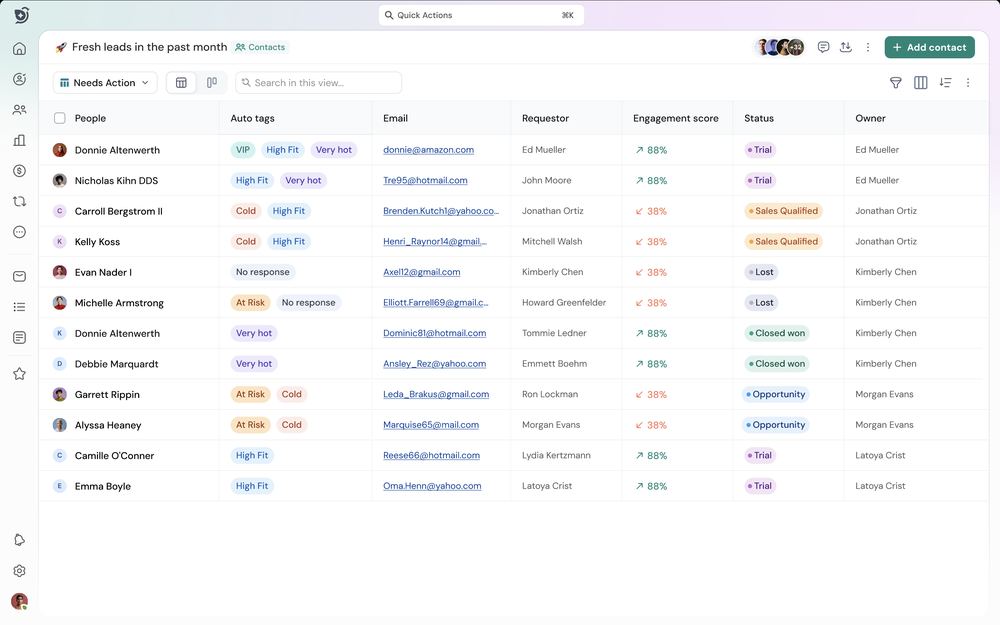Click the user avatar at sidebar bottom
Screen dimensions: 1000x625
pyautogui.click(x=20, y=601)
